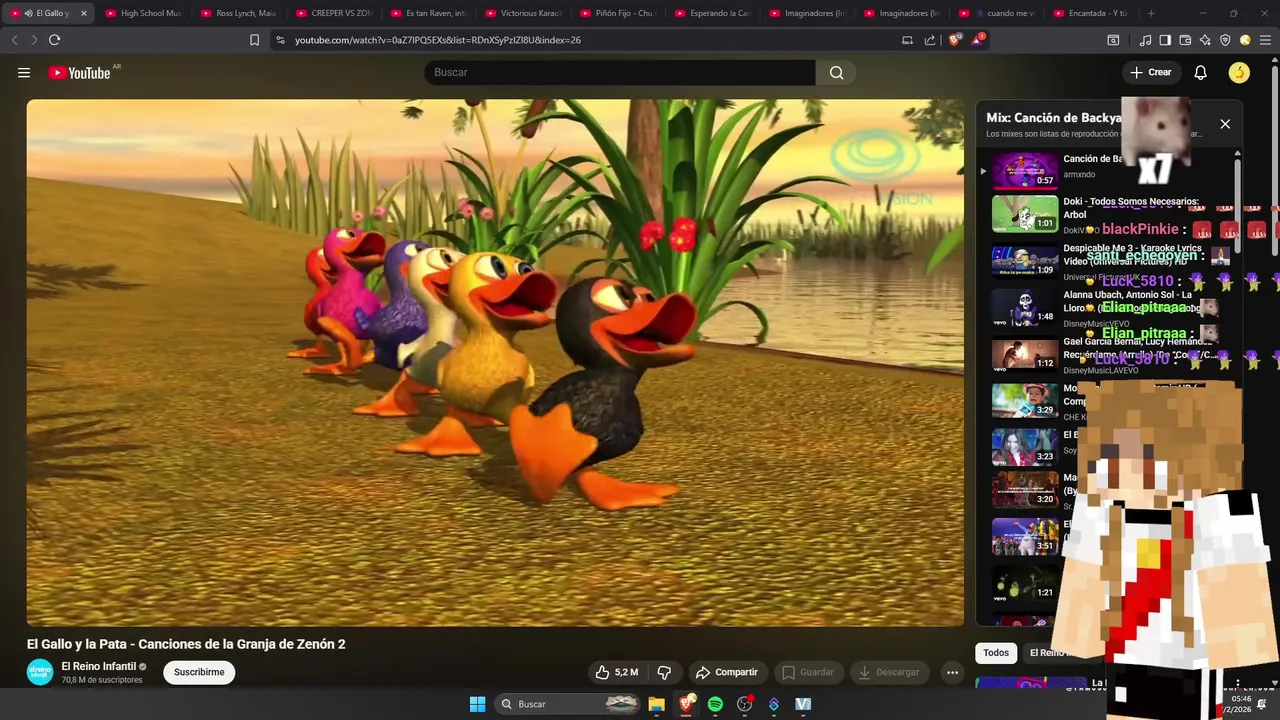Screen dimensions: 1280x720
Task: Reload the page with the refresh icon
Action: pos(54,40)
